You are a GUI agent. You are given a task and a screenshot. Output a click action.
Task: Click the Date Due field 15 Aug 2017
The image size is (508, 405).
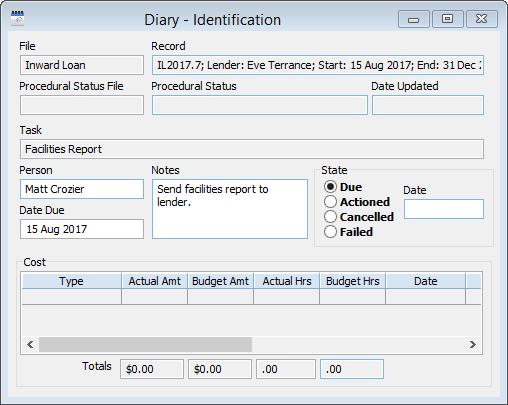(82, 229)
